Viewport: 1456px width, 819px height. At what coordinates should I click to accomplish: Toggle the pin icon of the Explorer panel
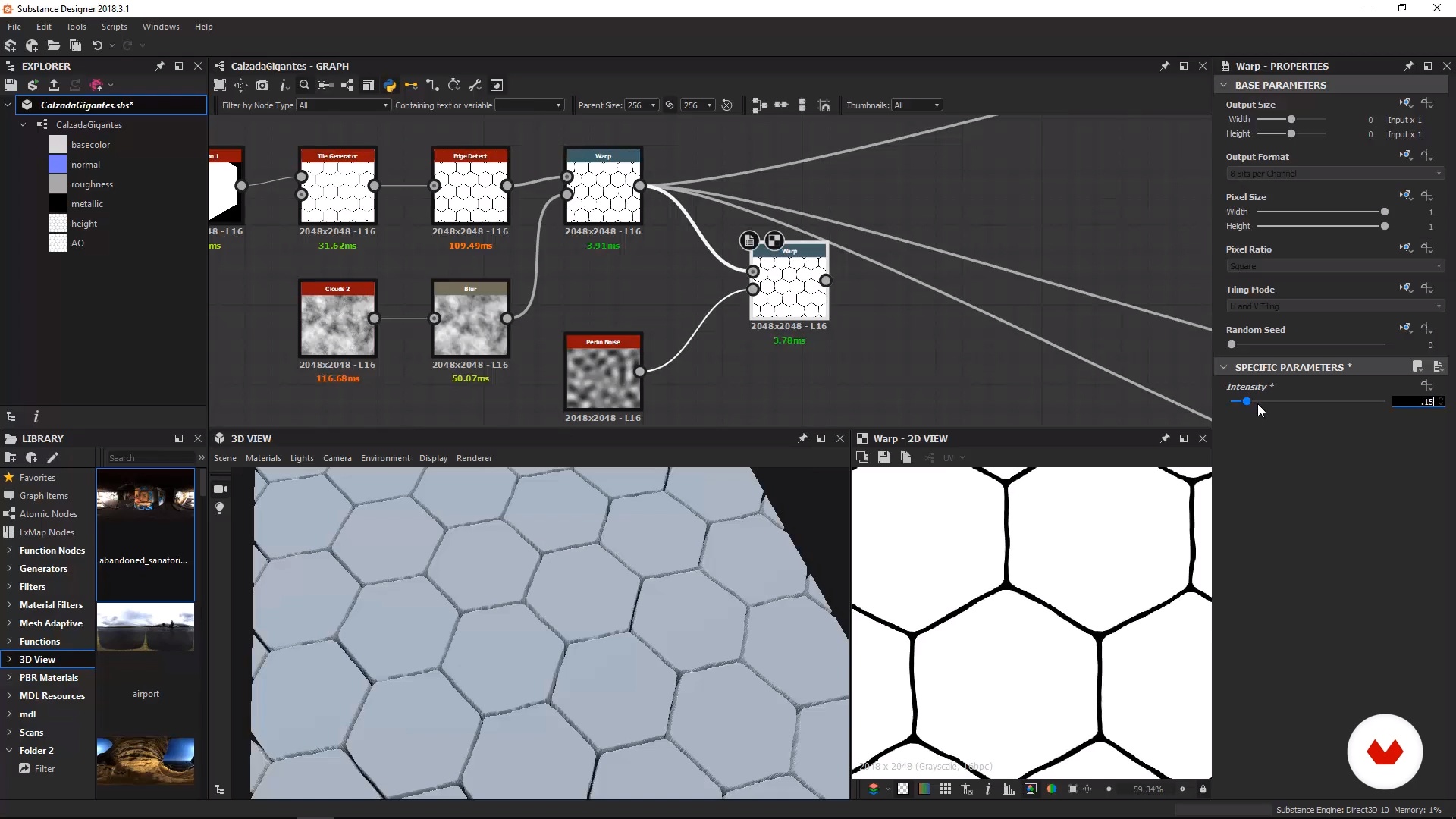tap(160, 66)
